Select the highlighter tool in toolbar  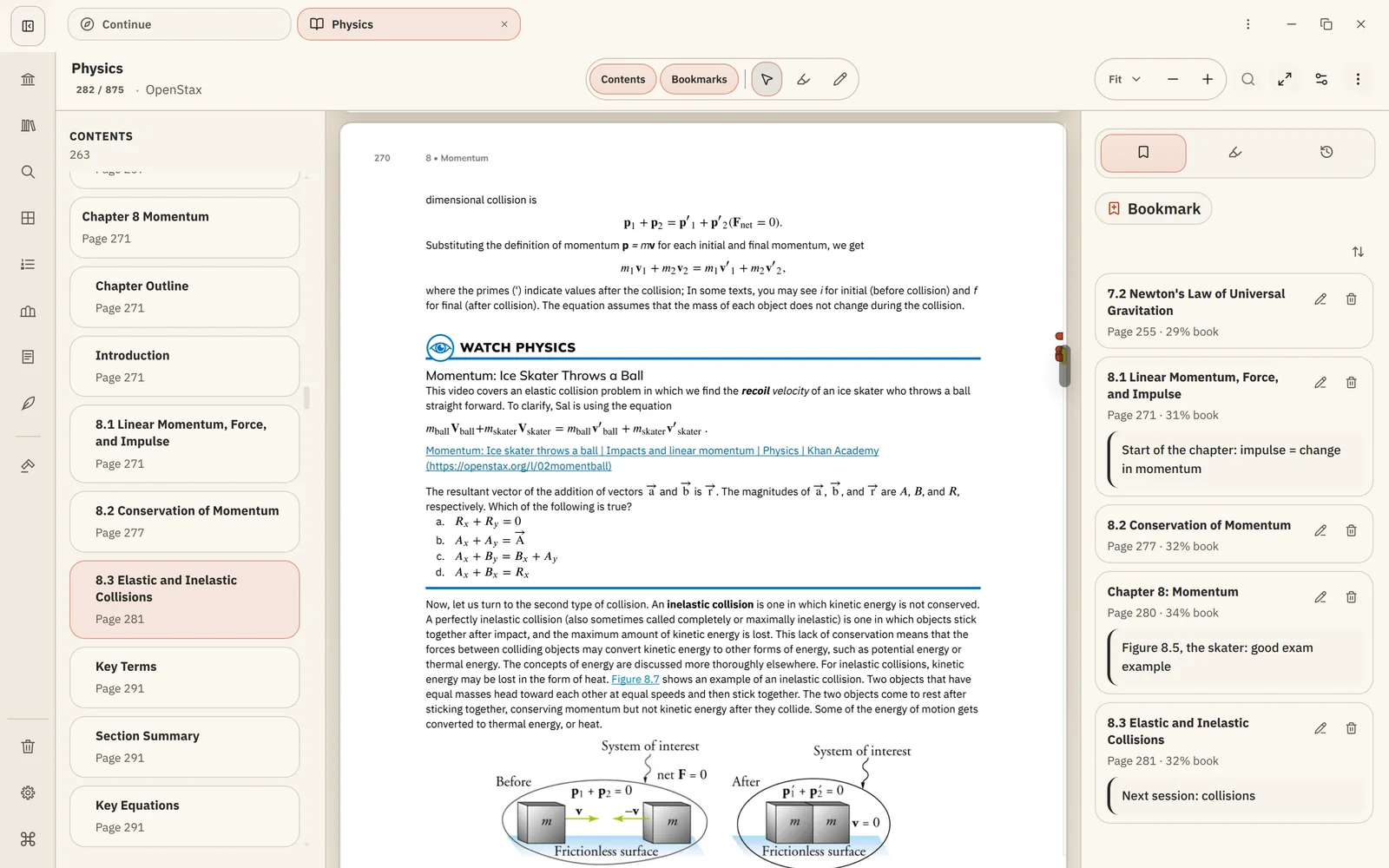click(x=803, y=79)
